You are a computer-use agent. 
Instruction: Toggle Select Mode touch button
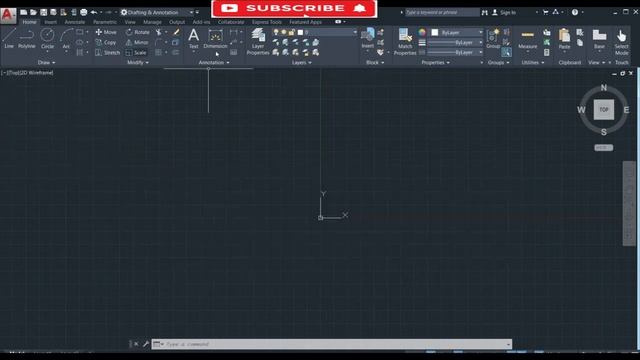click(621, 41)
